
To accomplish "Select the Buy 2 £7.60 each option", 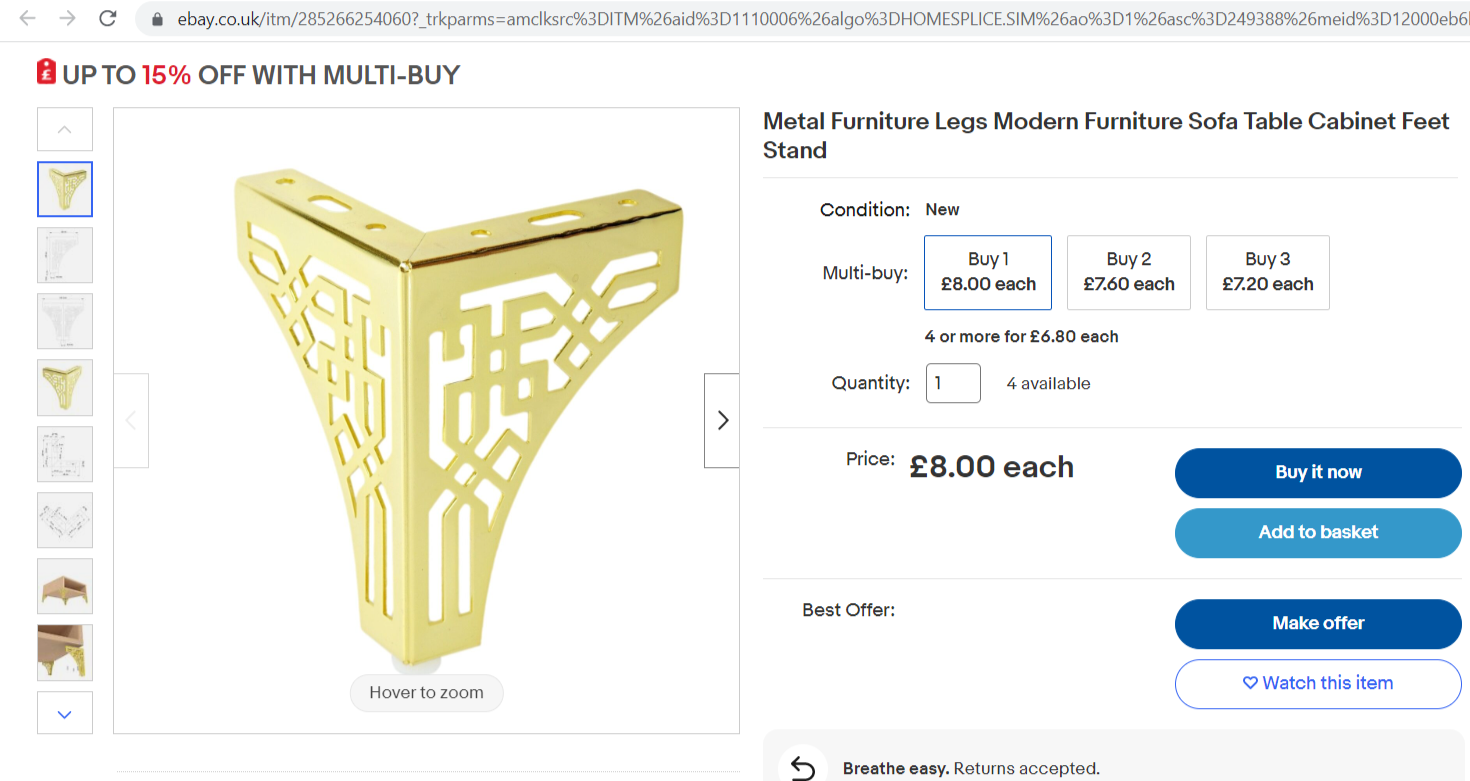I will (1128, 272).
